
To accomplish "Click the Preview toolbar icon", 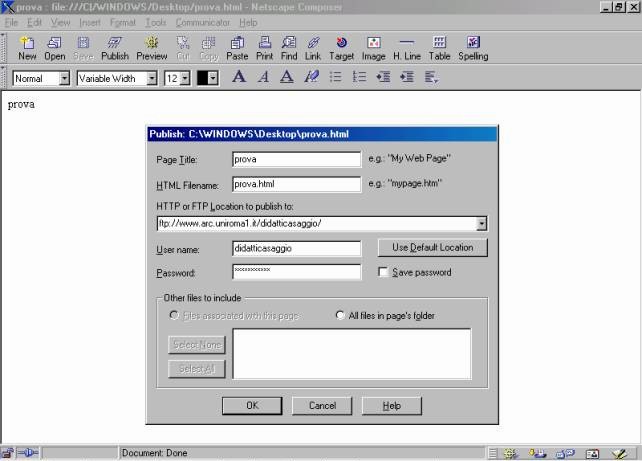I will click(152, 48).
